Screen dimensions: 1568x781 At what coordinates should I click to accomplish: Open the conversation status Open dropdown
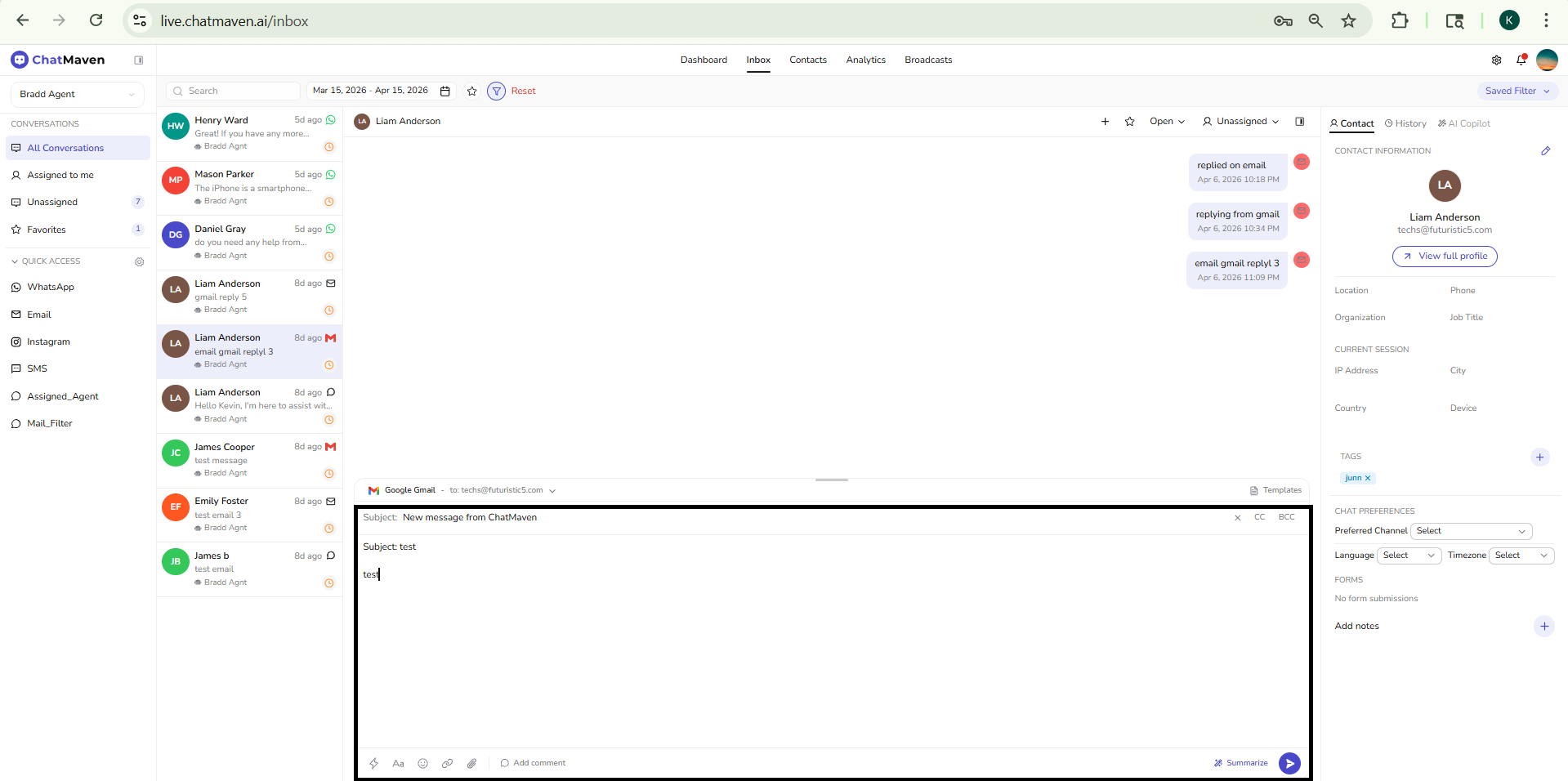coord(1167,121)
